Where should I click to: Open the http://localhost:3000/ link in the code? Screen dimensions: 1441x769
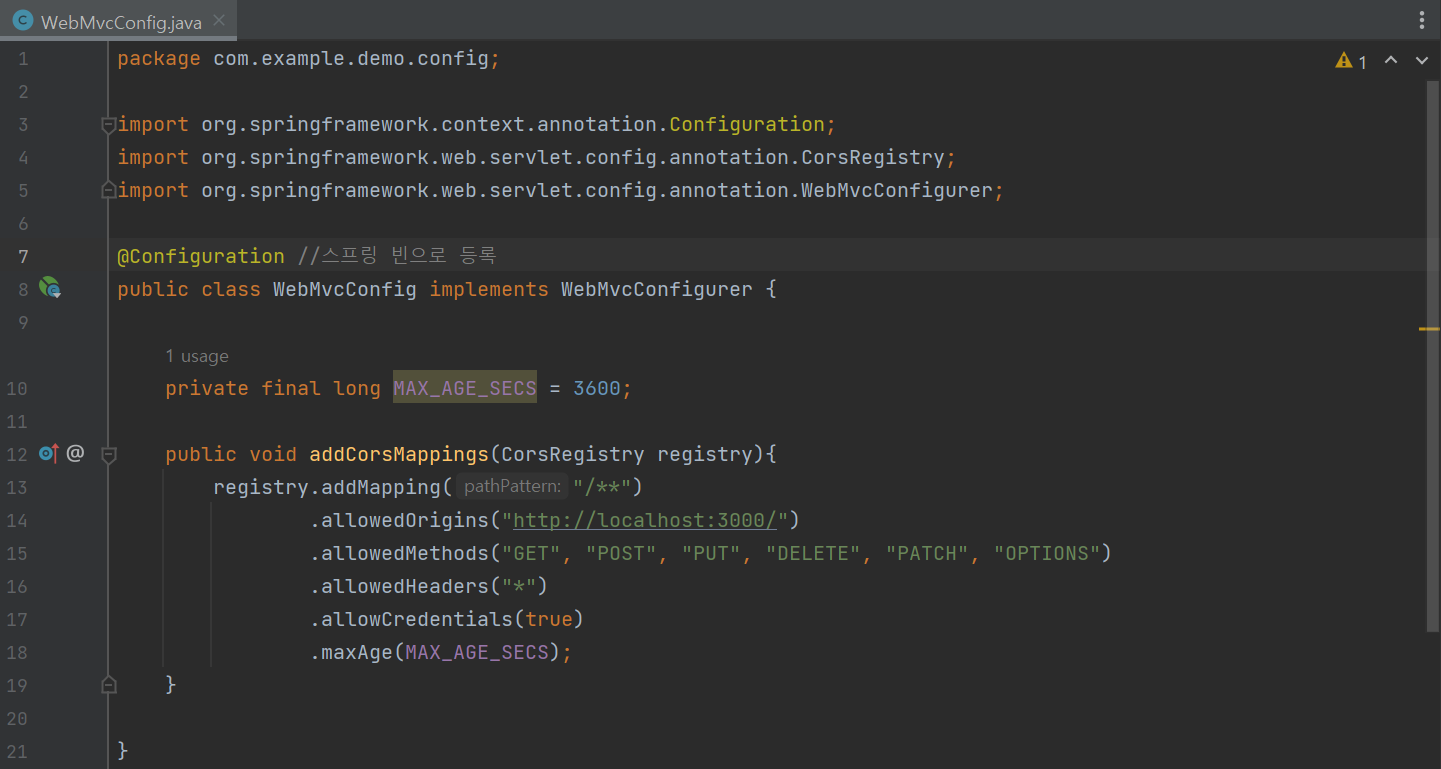(x=645, y=520)
